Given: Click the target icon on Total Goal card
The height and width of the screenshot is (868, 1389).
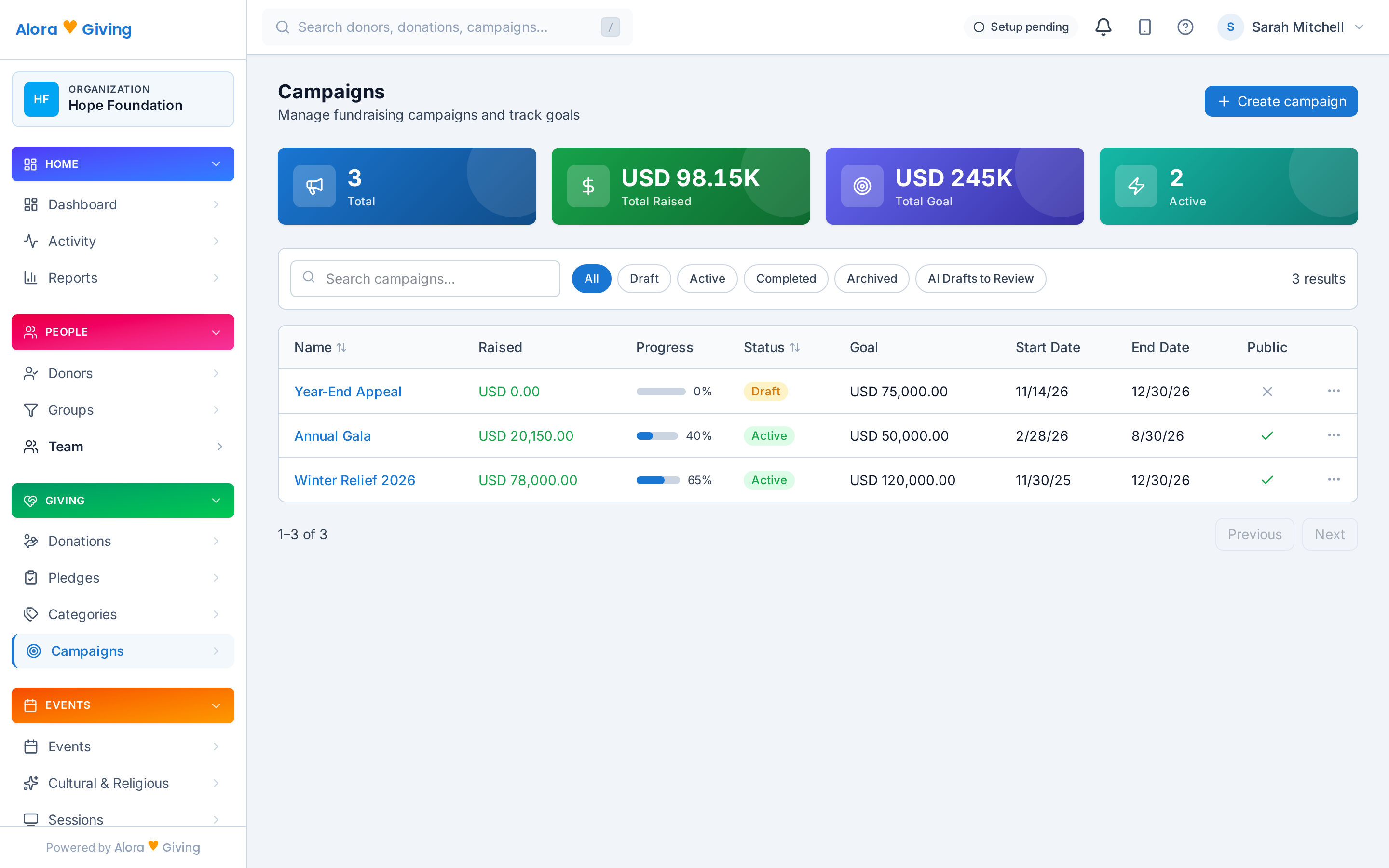Looking at the screenshot, I should 862,186.
